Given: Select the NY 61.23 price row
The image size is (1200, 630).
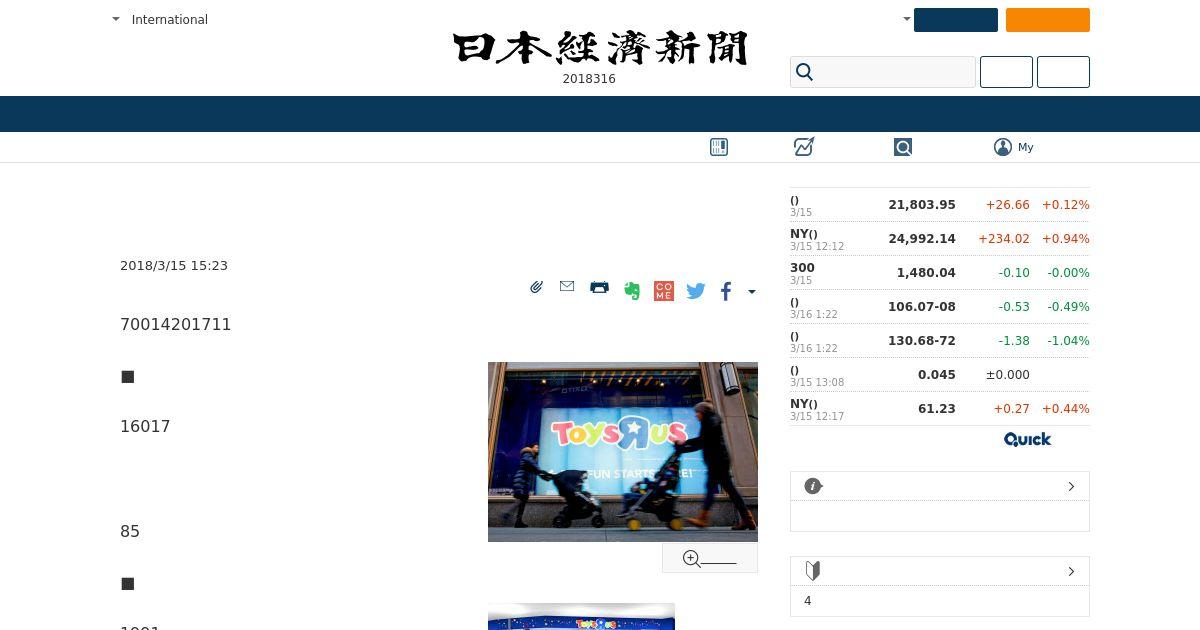Looking at the screenshot, I should 940,409.
